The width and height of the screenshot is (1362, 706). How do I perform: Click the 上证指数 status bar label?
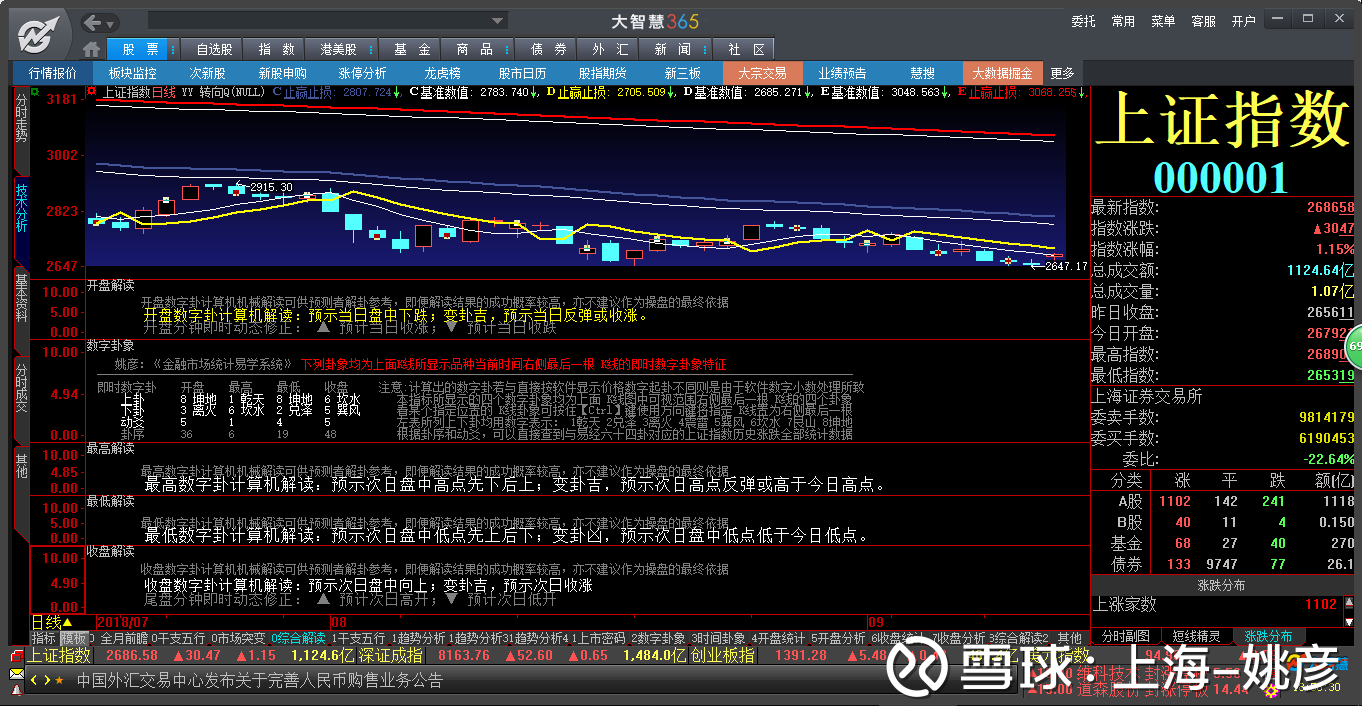click(58, 656)
